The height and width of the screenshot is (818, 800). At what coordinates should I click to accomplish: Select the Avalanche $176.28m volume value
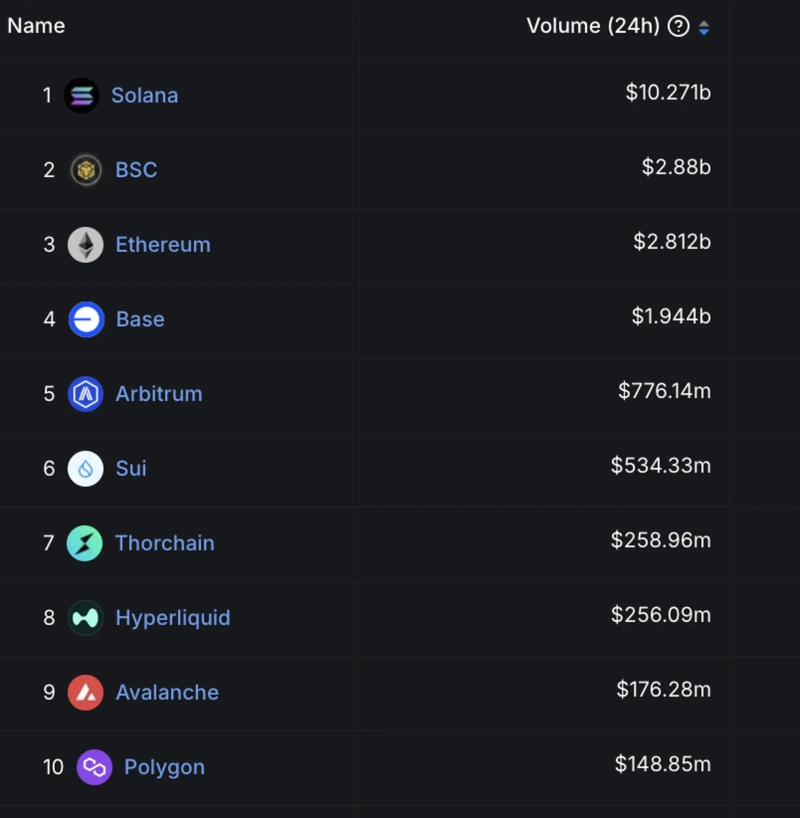663,690
